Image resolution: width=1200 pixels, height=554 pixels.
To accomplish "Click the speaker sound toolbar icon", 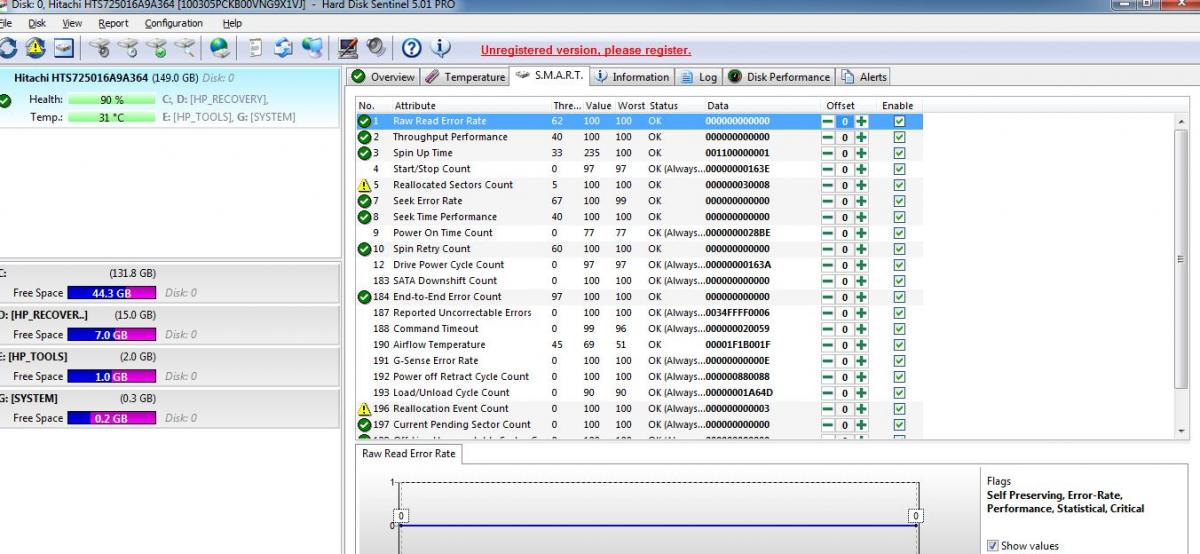I will [x=376, y=47].
